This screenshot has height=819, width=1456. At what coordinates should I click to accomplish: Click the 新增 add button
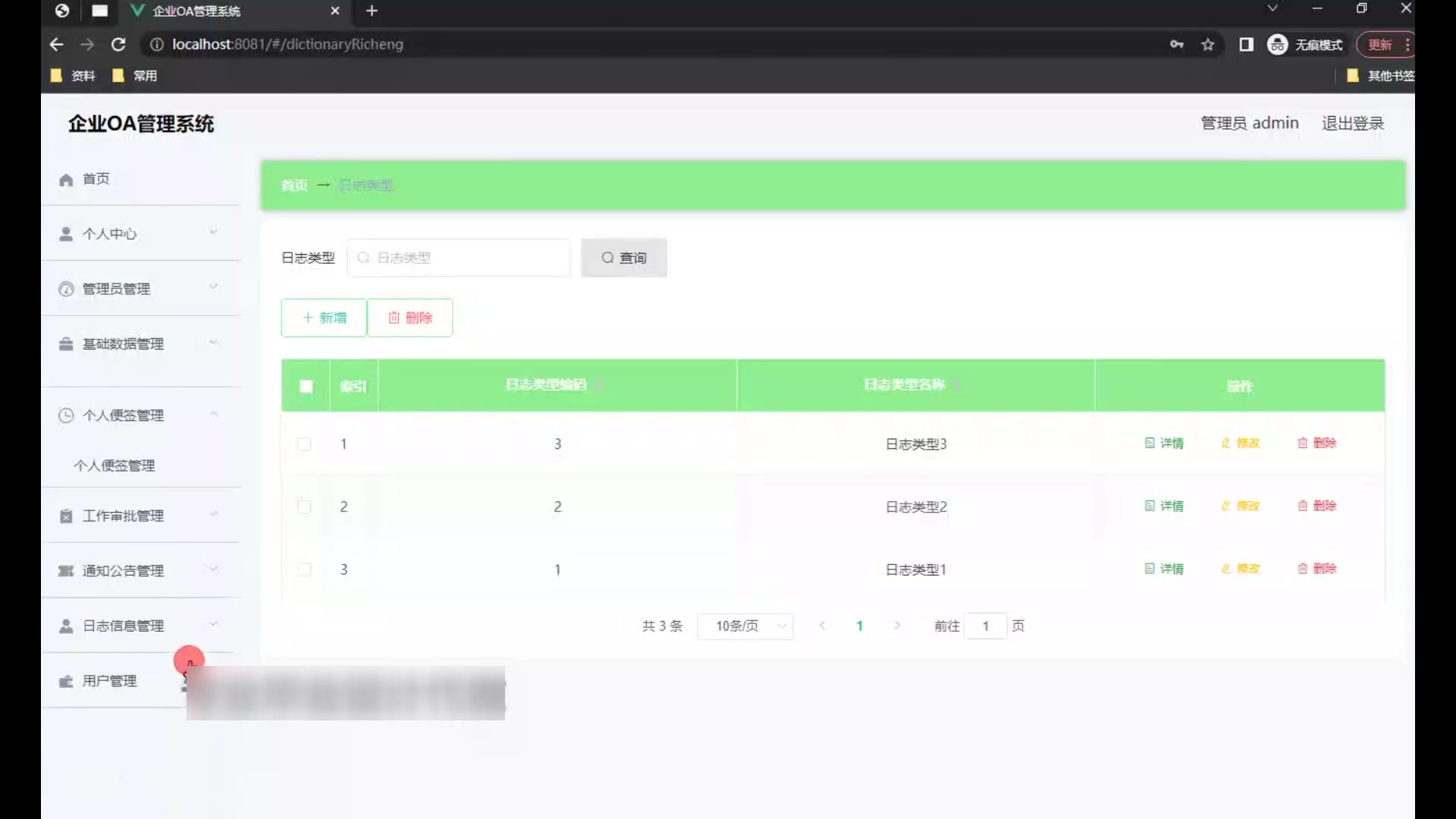[324, 318]
